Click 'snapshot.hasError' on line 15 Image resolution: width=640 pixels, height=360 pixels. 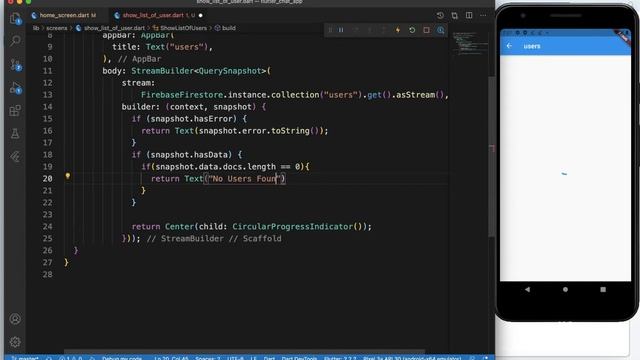(193, 119)
